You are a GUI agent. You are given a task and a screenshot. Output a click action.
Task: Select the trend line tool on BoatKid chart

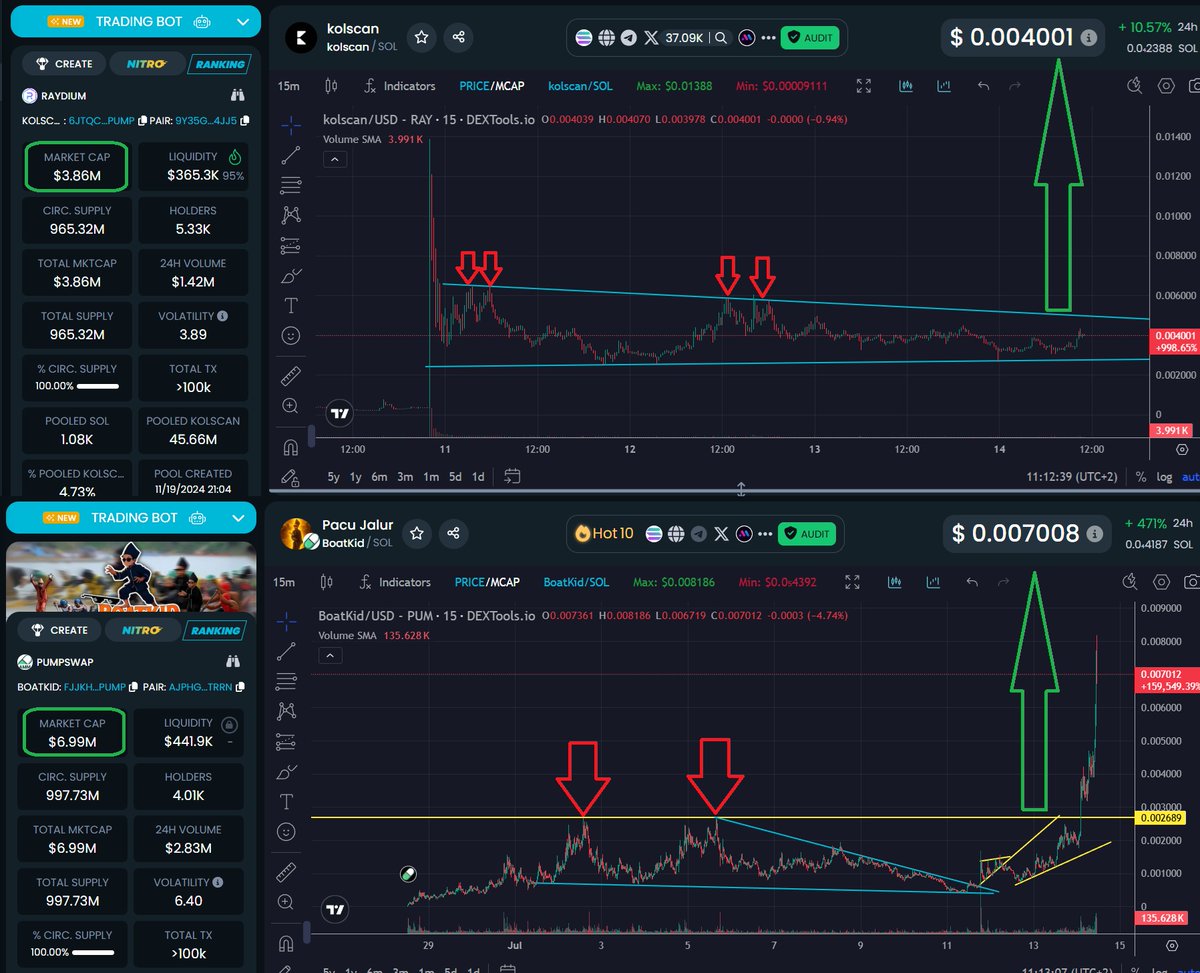click(x=287, y=651)
